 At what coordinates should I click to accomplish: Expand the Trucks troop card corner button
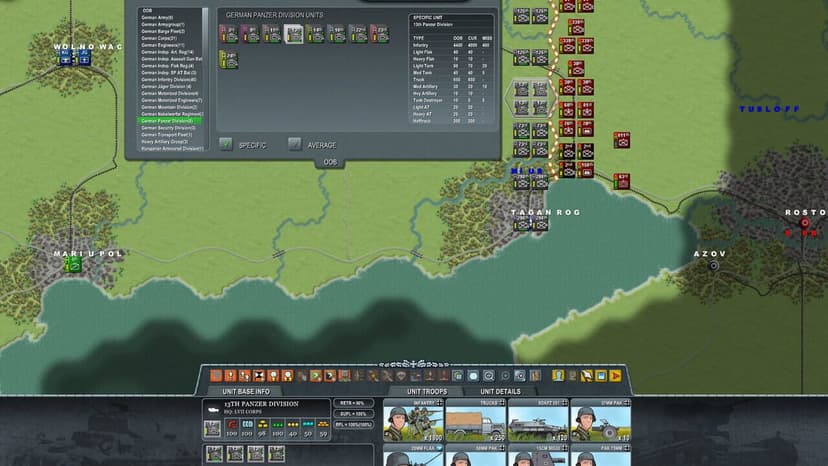click(x=502, y=403)
